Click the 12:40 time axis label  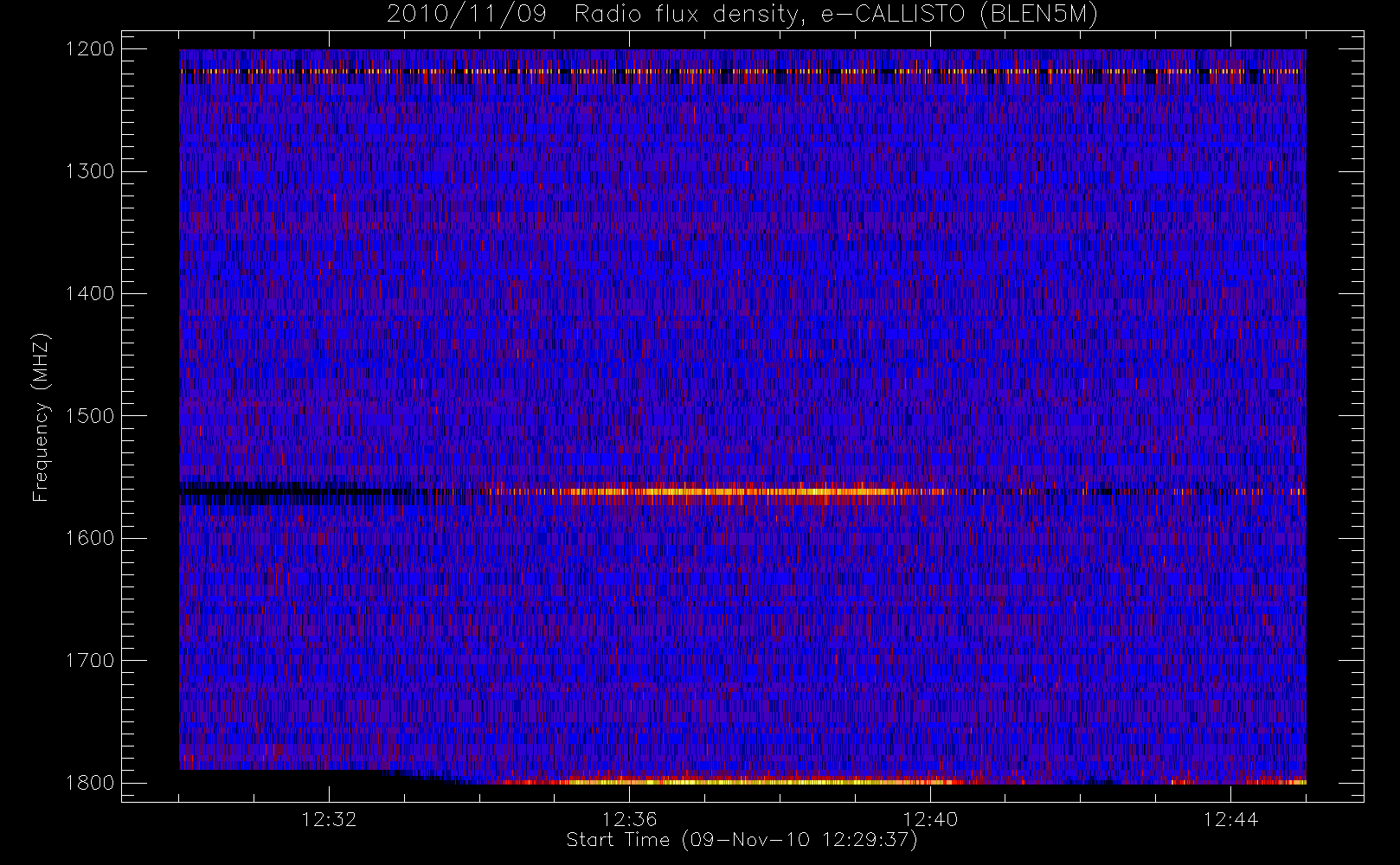point(930,819)
